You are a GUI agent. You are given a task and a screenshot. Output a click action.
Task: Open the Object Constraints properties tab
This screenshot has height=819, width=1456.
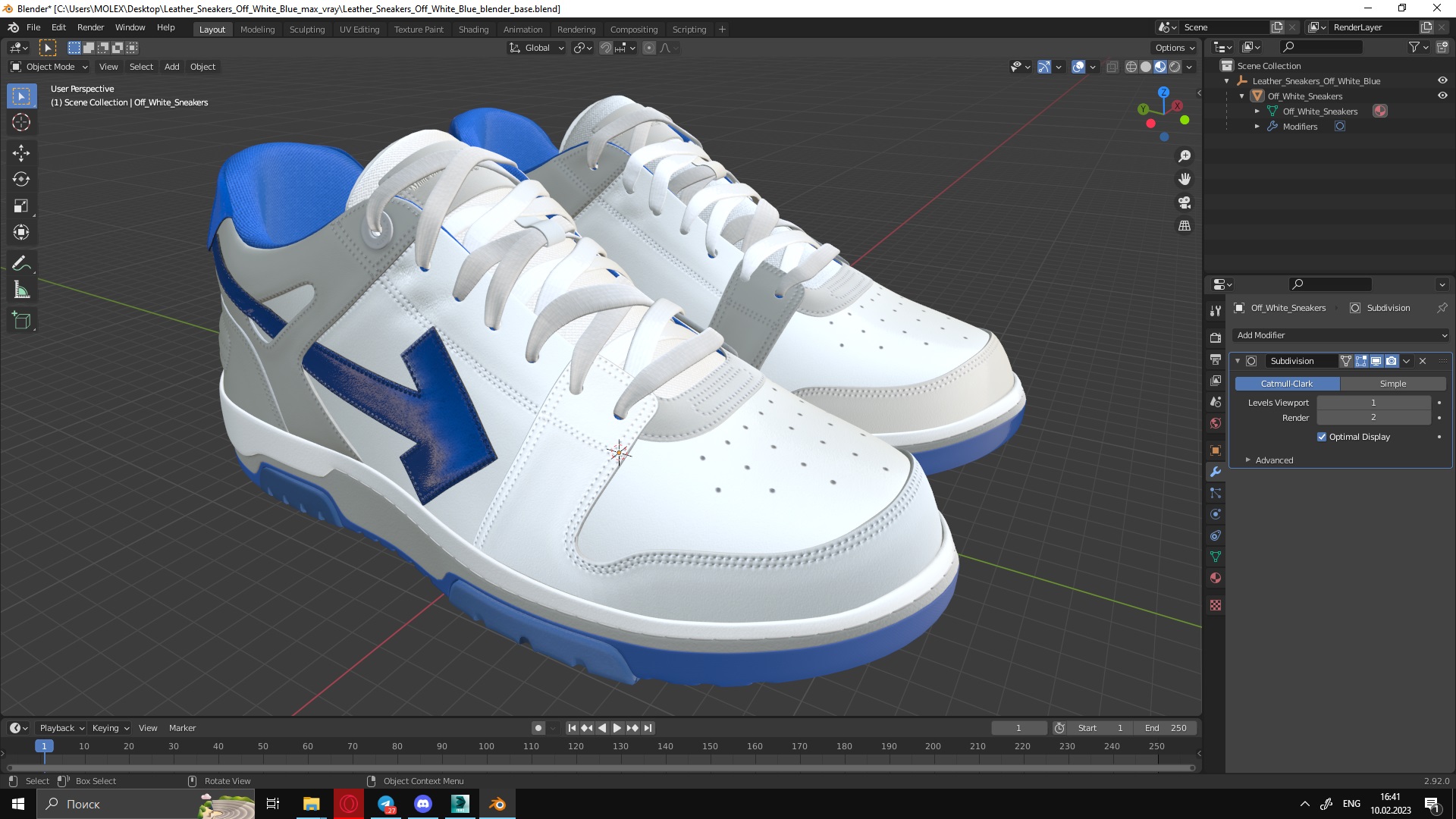(1216, 535)
